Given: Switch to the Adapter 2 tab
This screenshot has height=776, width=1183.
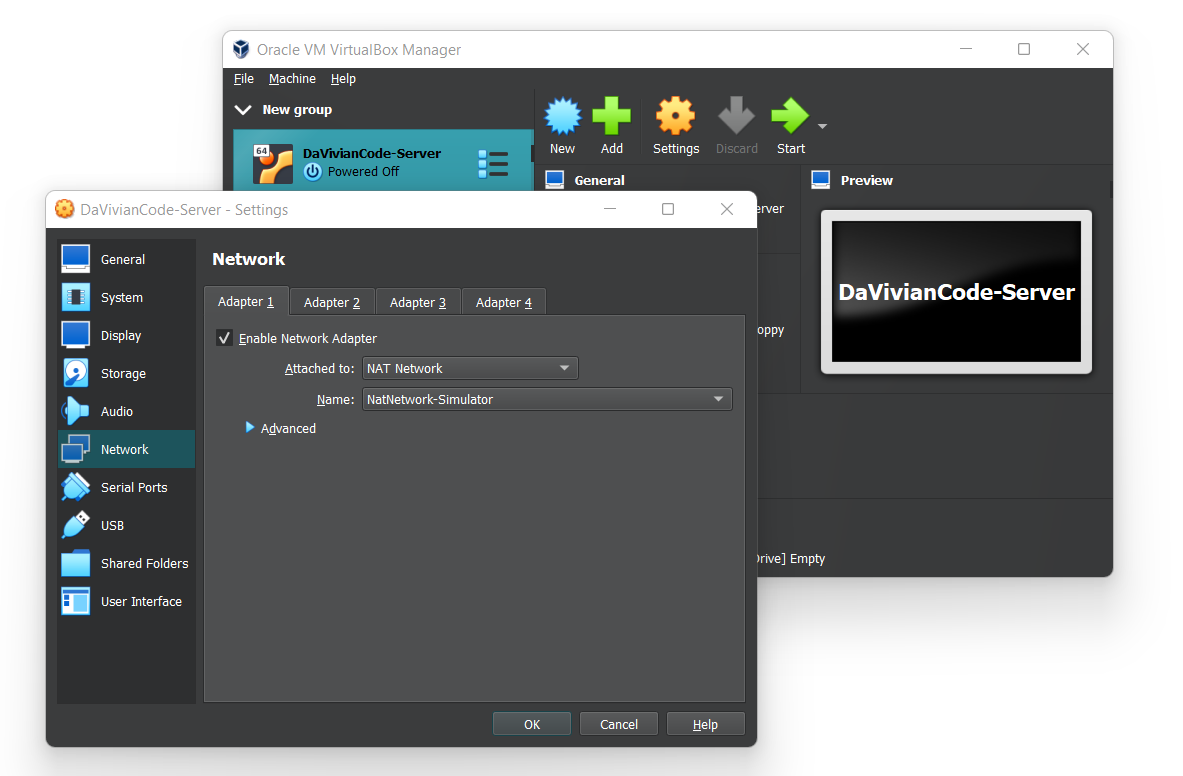Looking at the screenshot, I should 332,302.
